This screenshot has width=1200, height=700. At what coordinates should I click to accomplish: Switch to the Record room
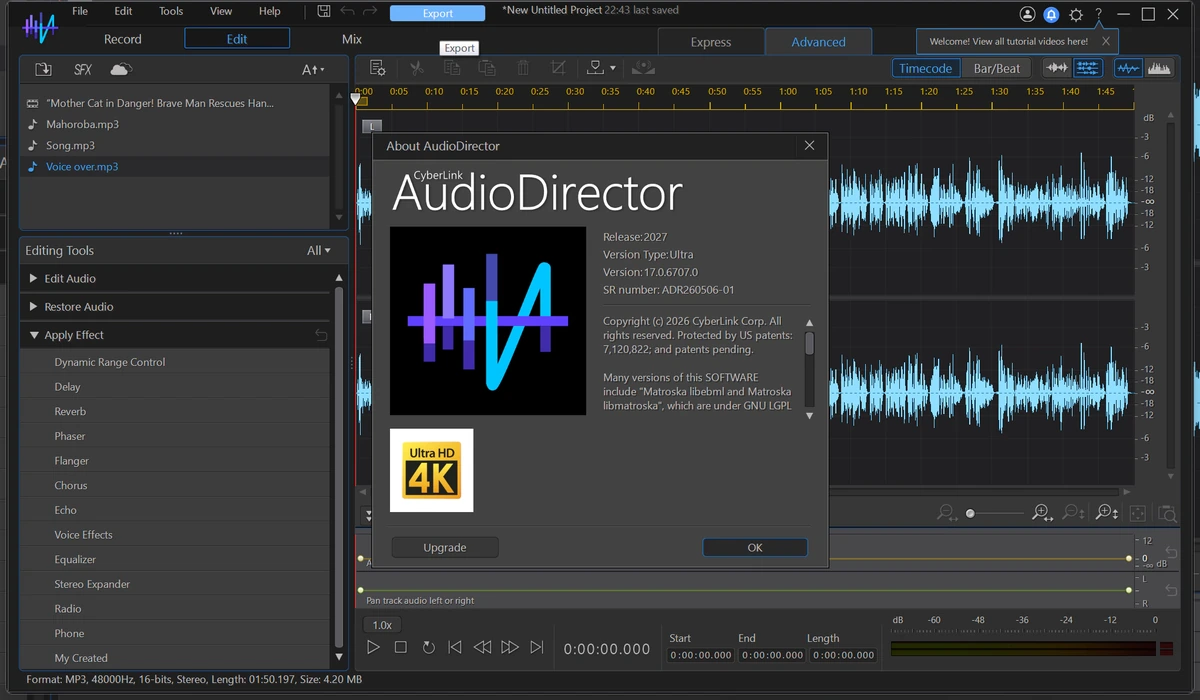click(123, 39)
